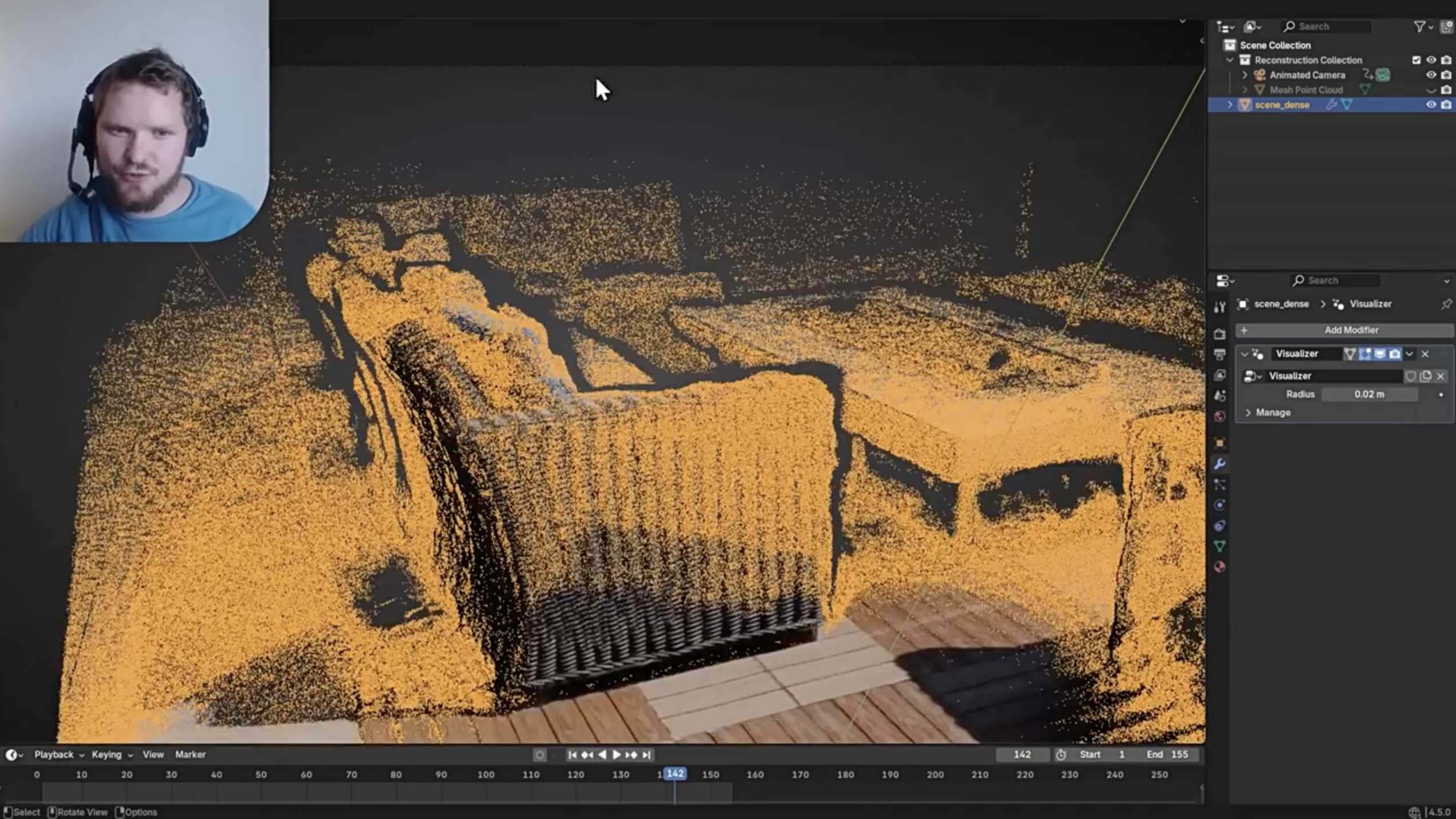Expand the scene_dense tree item
Image resolution: width=1456 pixels, height=819 pixels.
point(1230,105)
